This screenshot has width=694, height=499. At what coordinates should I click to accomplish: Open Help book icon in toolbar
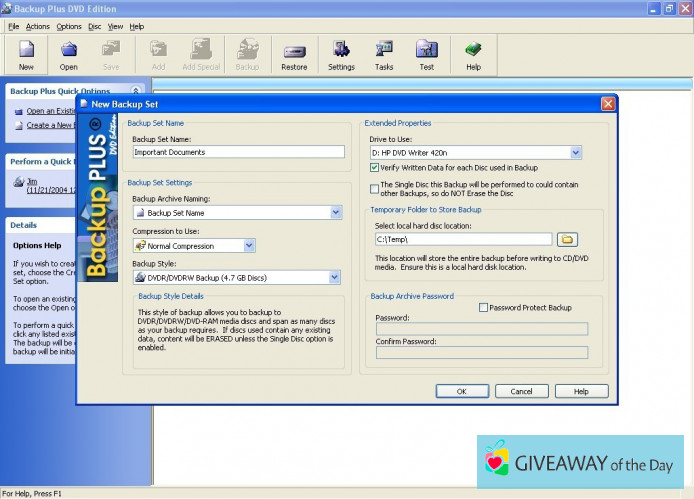(x=473, y=54)
